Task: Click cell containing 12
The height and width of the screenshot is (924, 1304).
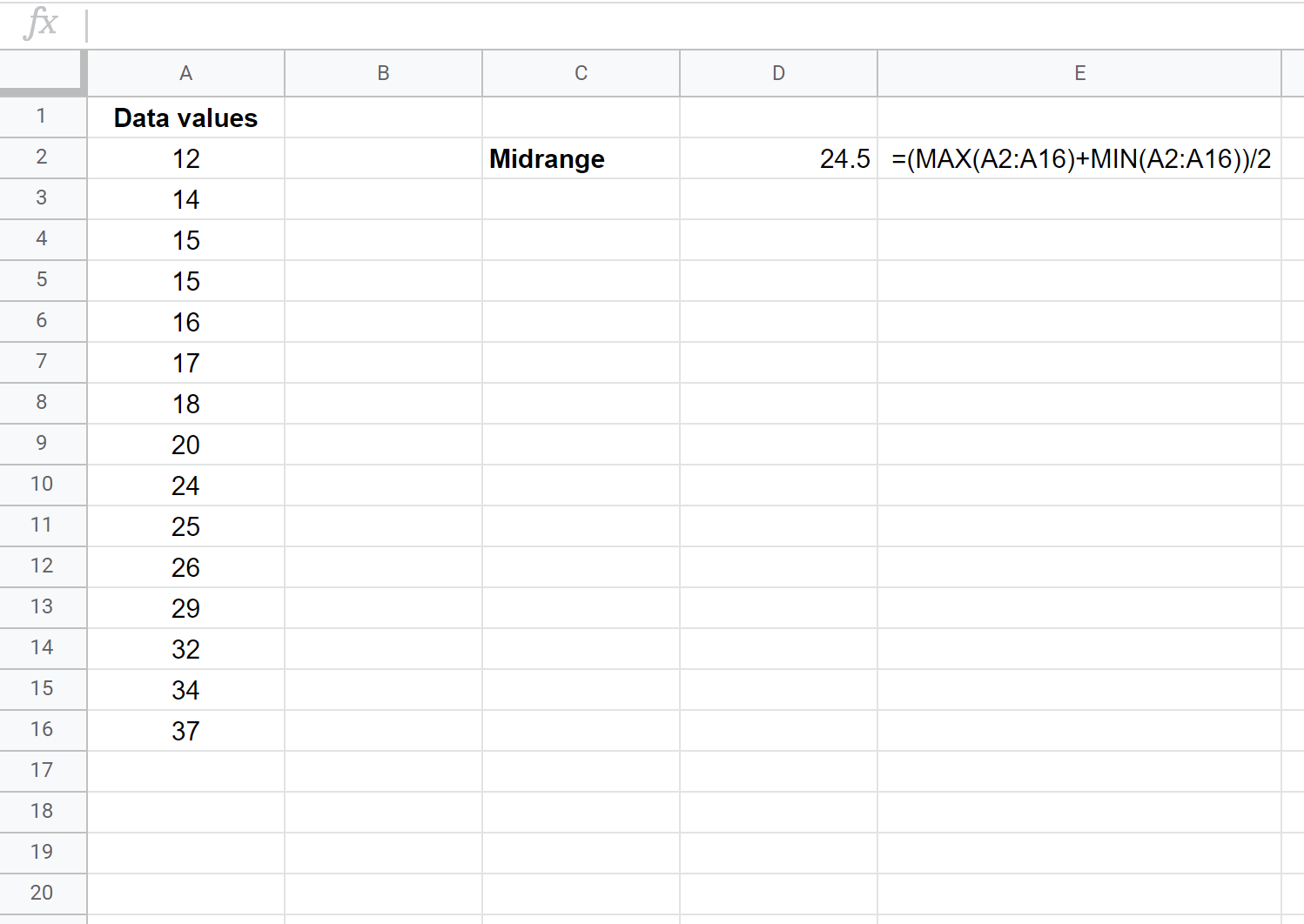Action: click(x=186, y=158)
